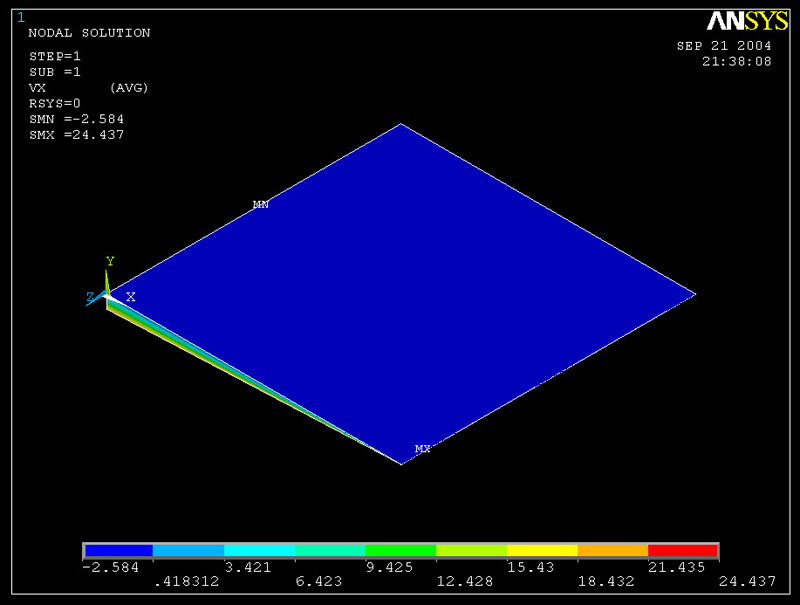Pick the bright green legend swatch
The width and height of the screenshot is (800, 605).
(401, 550)
